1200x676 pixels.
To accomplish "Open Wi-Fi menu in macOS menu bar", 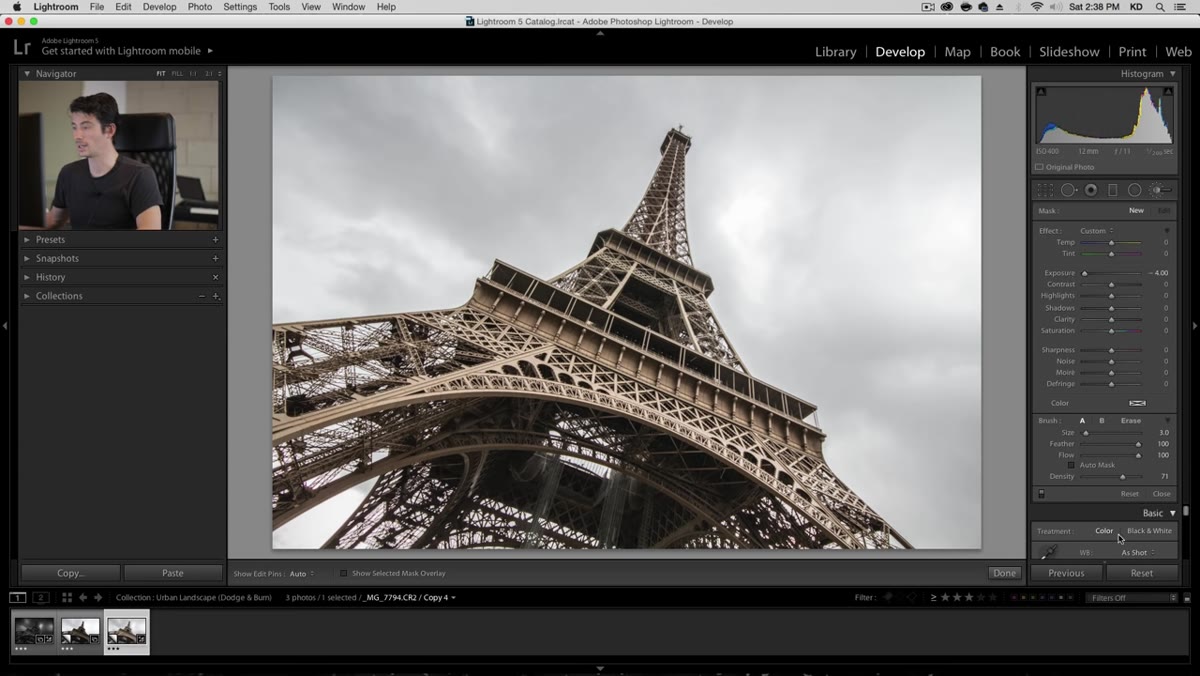I will pos(1036,7).
